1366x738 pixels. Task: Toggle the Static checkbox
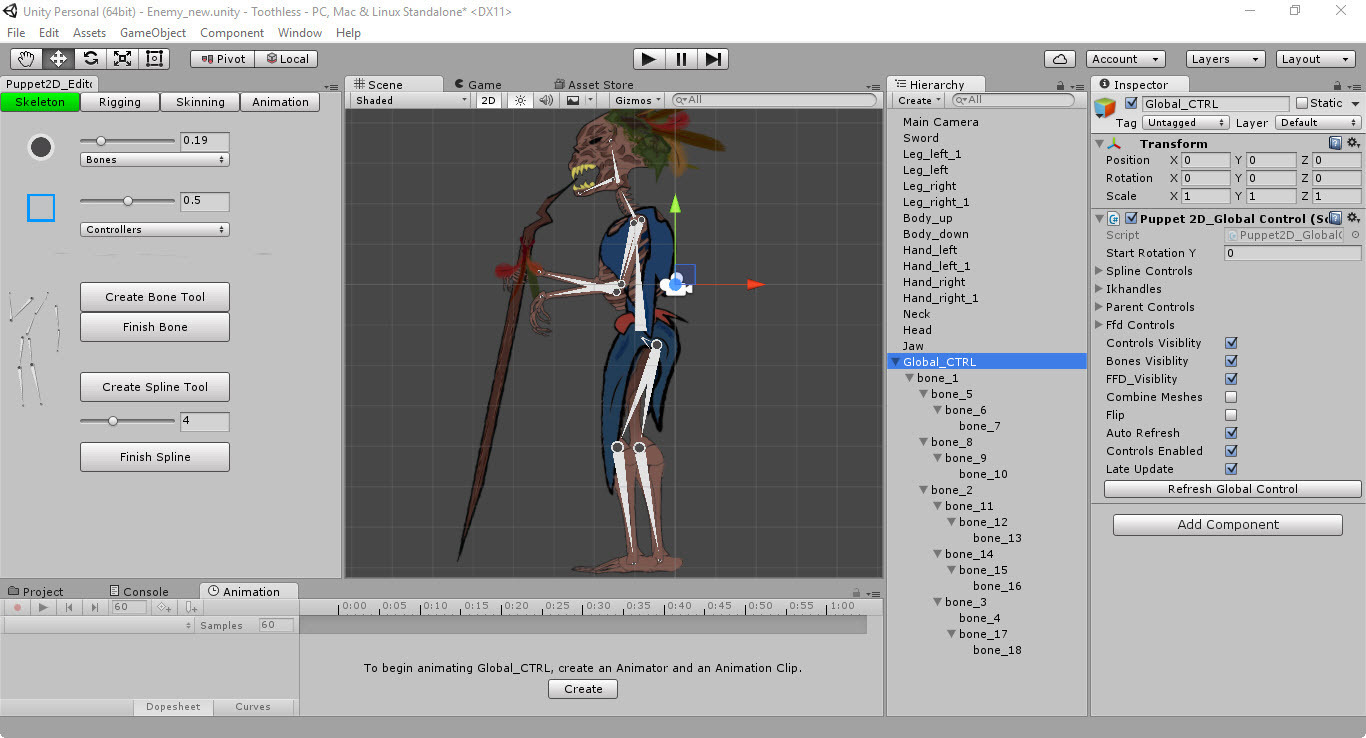coord(1301,103)
